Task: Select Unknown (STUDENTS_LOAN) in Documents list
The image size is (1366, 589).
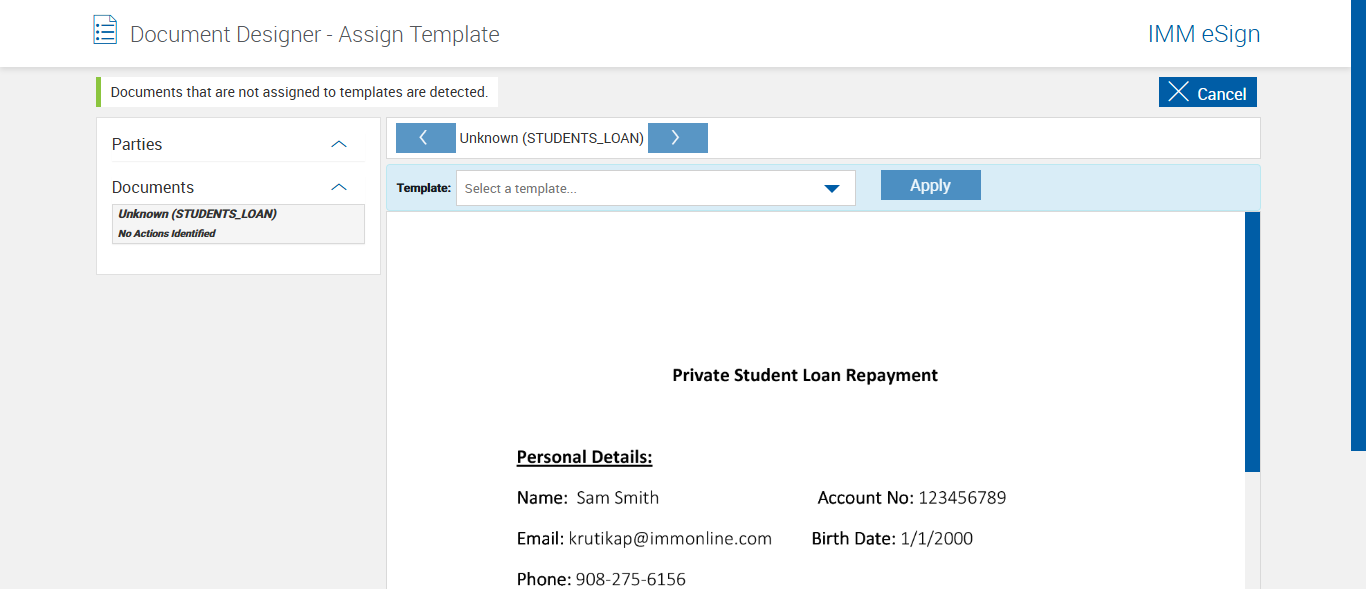Action: tap(197, 214)
